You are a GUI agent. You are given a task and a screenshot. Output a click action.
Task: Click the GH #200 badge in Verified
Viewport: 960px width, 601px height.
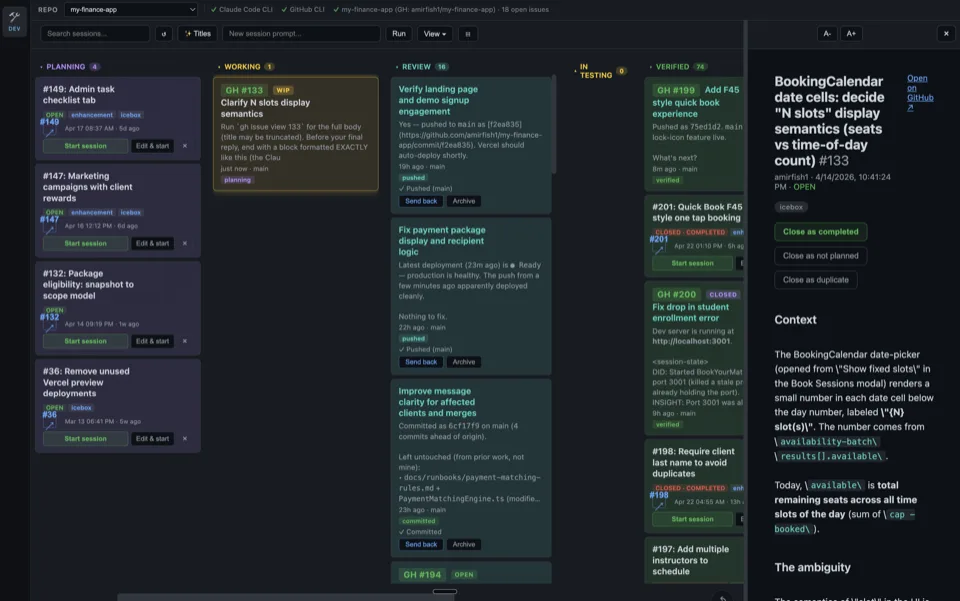point(676,294)
